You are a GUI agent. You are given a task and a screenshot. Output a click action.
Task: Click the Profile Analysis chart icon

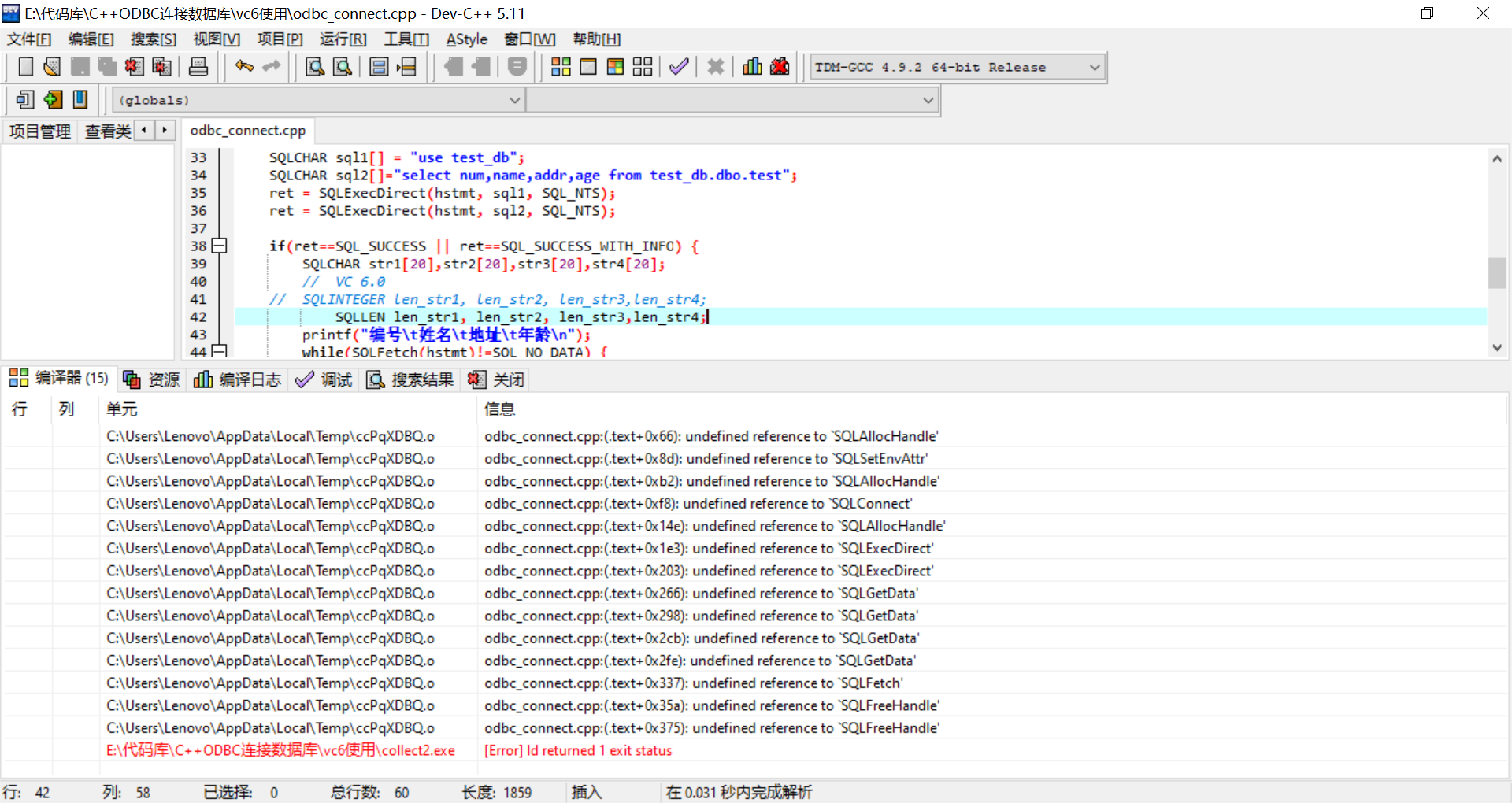pos(752,67)
